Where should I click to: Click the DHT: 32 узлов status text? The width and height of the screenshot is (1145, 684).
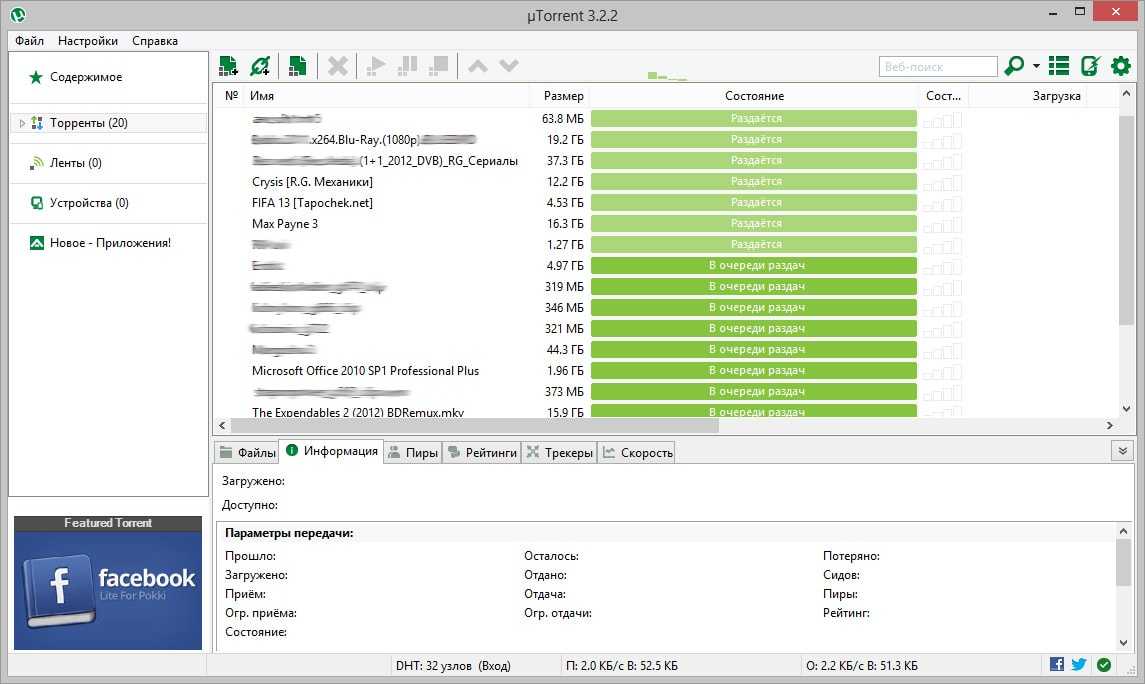point(453,666)
